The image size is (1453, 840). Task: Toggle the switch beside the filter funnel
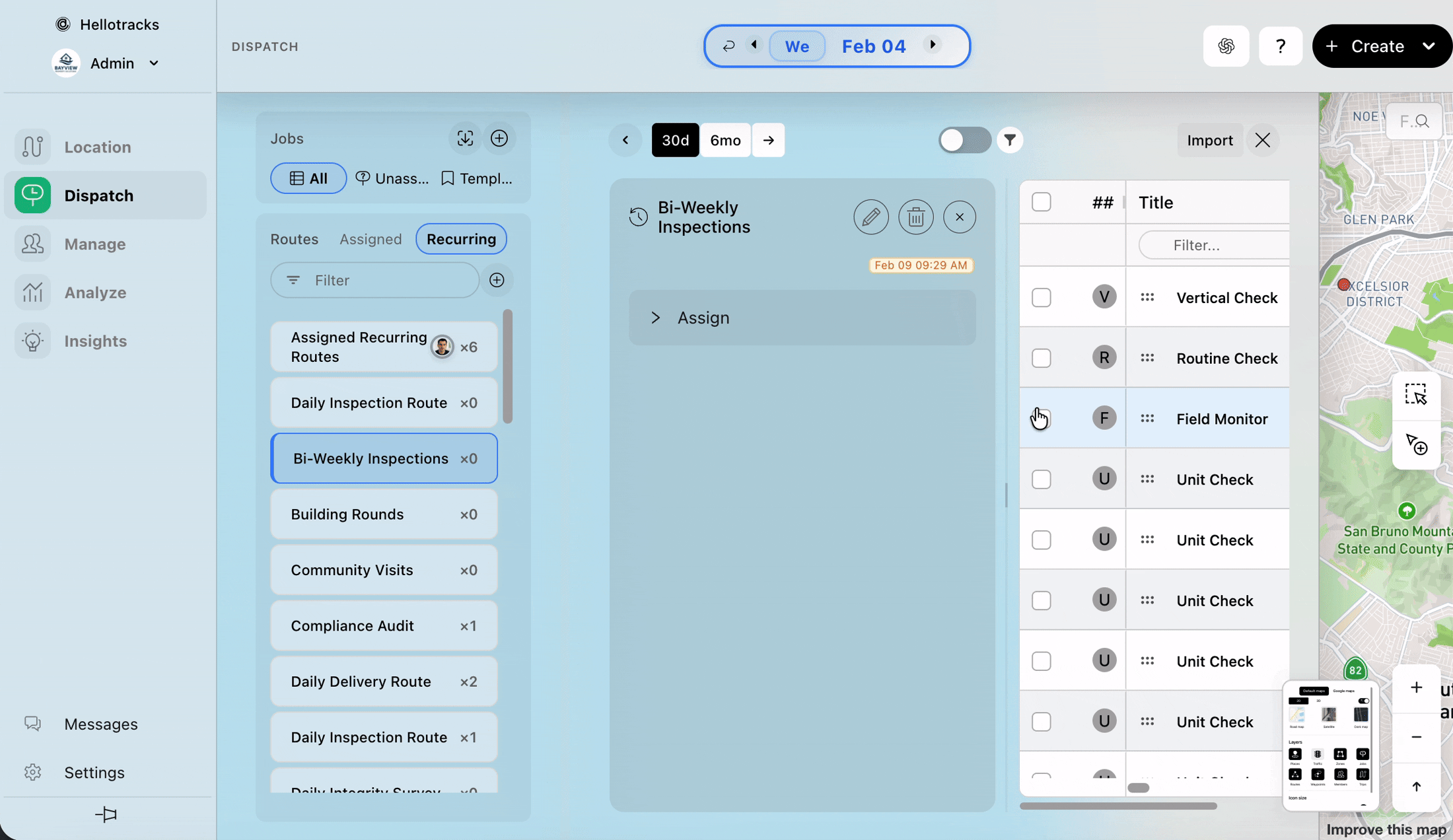coord(964,140)
